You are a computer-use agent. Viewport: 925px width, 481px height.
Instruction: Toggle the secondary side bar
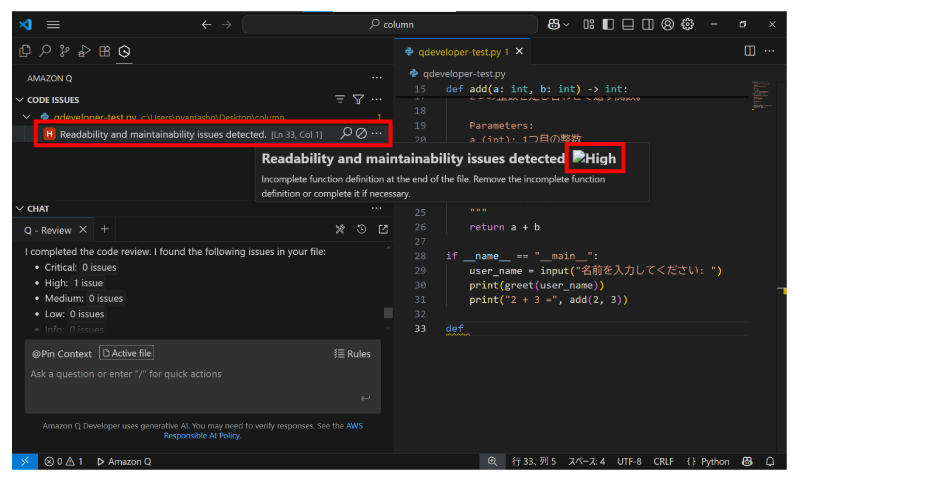click(x=648, y=24)
